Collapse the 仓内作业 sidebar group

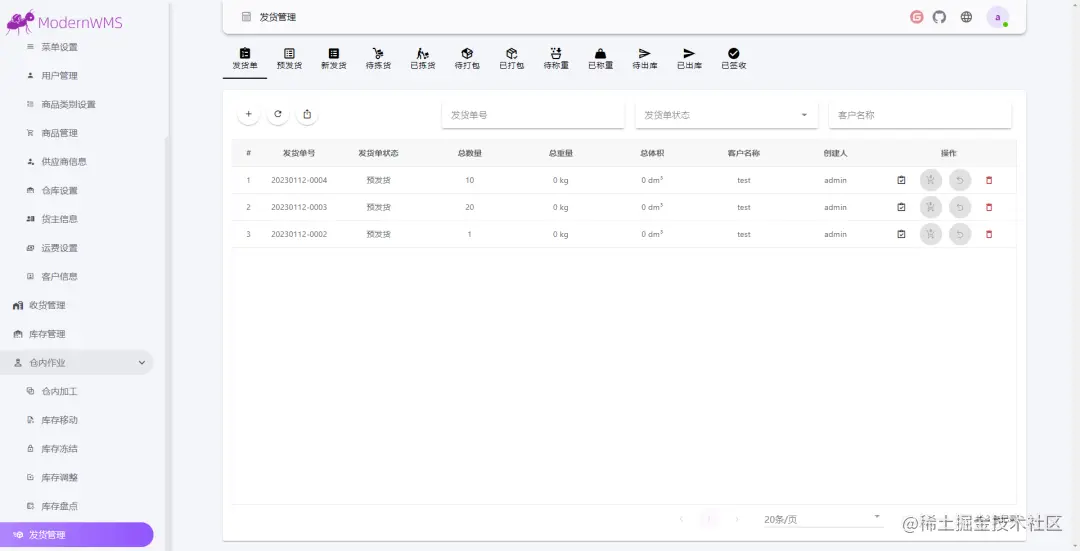click(76, 363)
